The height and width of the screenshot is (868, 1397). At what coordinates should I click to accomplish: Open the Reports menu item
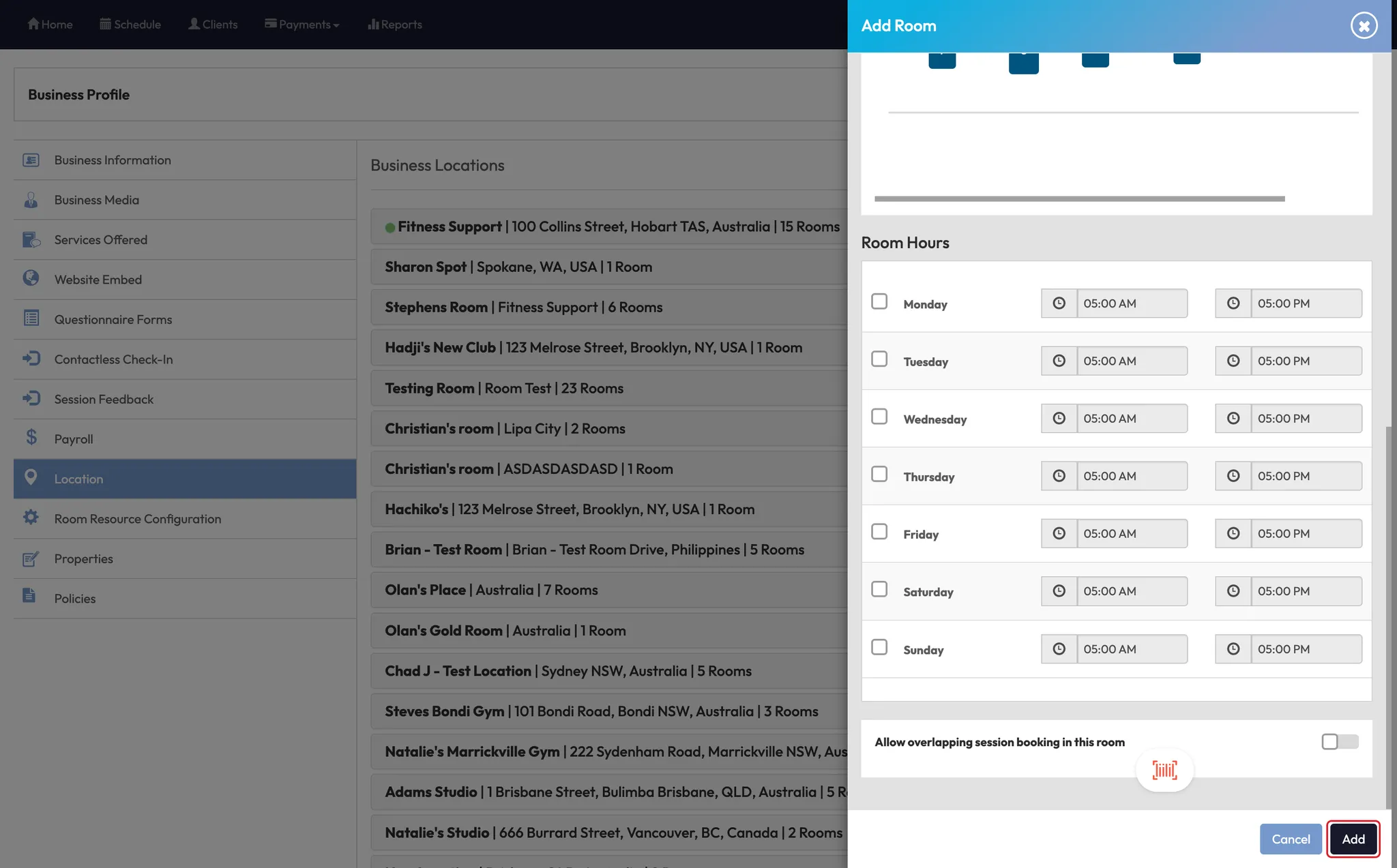(x=395, y=25)
